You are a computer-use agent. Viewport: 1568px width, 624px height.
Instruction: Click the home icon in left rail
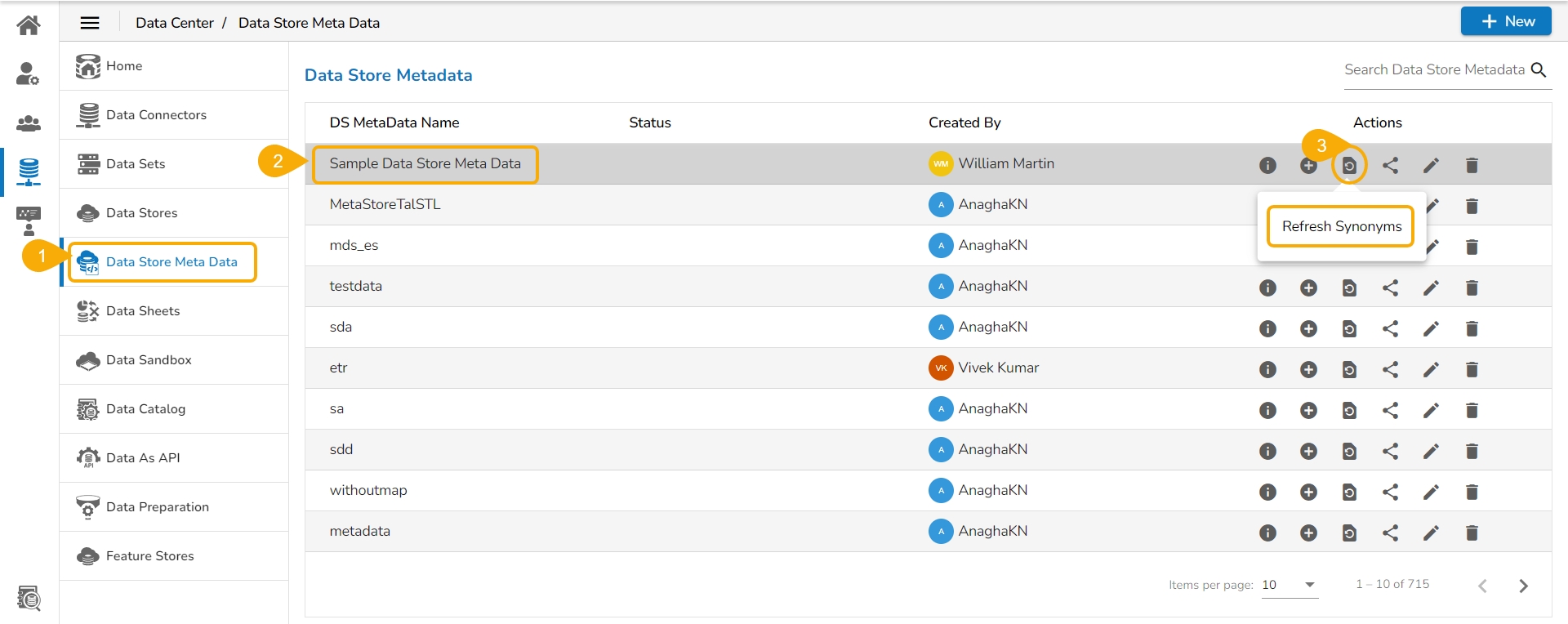pos(29,25)
